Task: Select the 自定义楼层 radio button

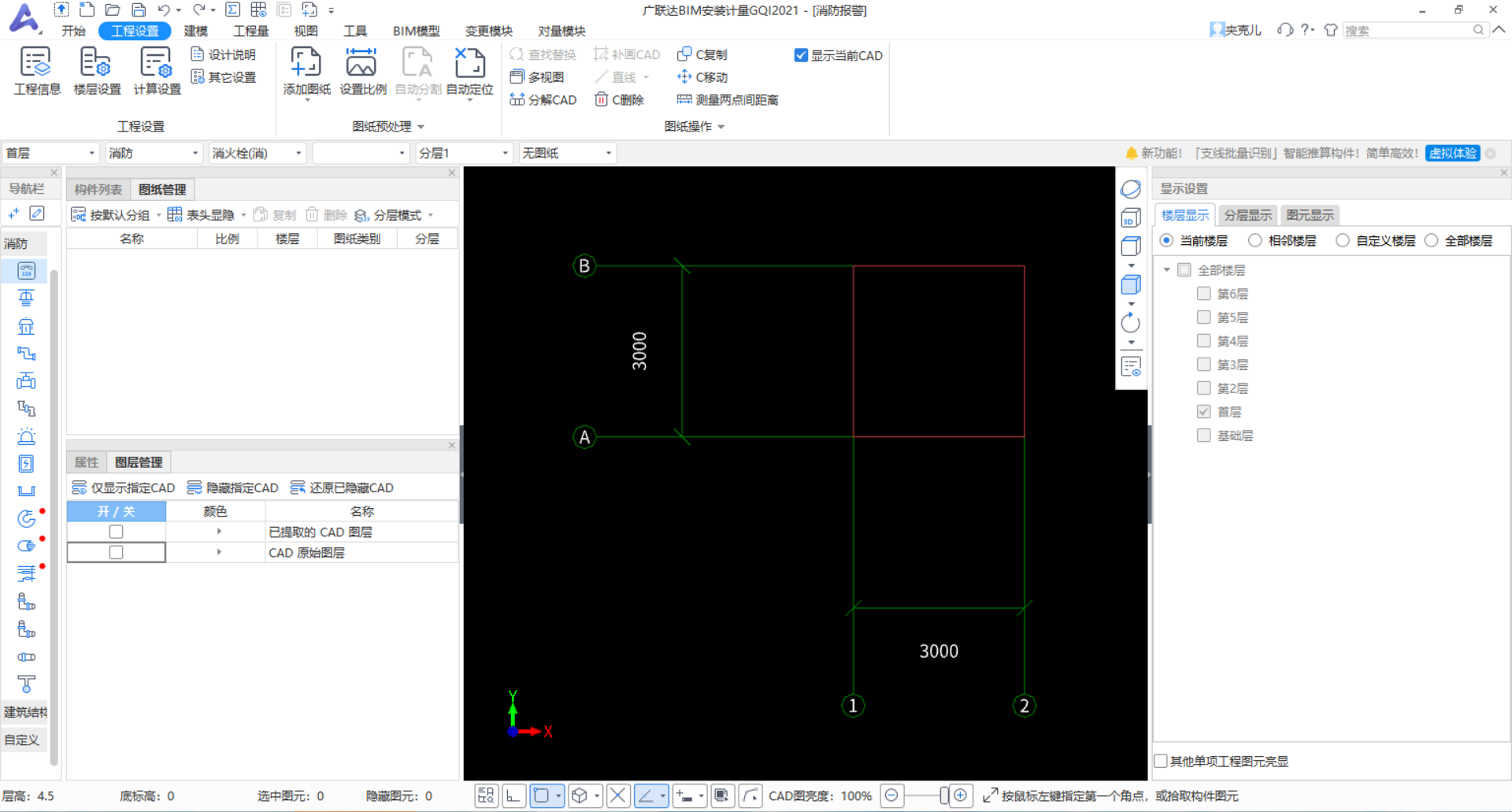Action: (x=1343, y=240)
